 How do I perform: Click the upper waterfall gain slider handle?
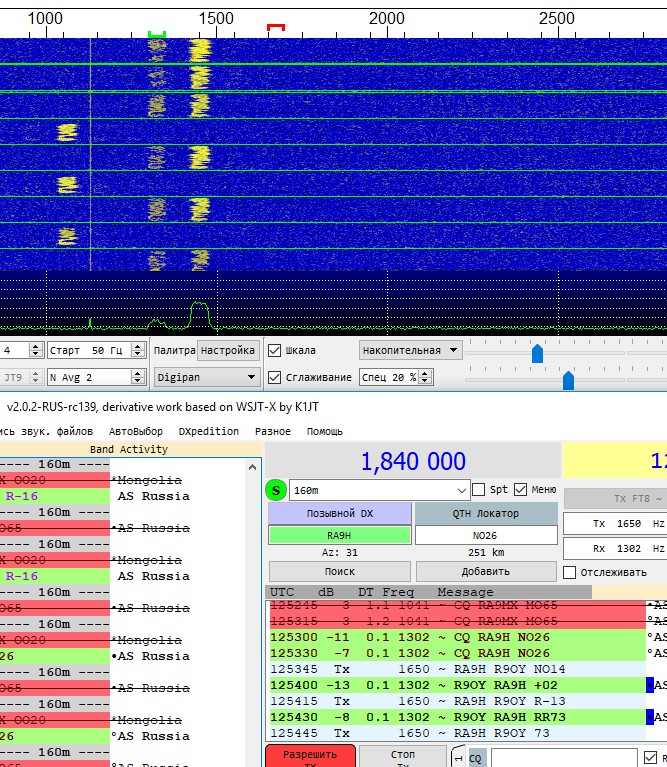click(537, 353)
